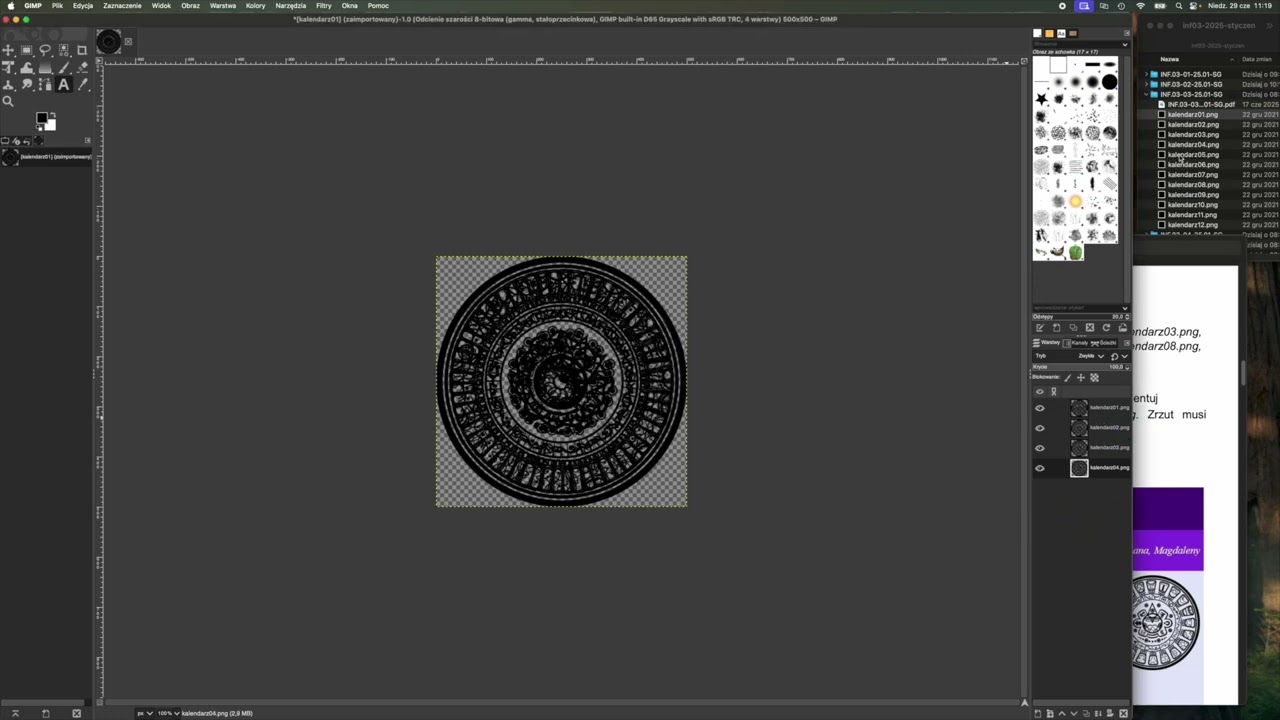Open the px unit dropdown in status bar

tap(144, 713)
